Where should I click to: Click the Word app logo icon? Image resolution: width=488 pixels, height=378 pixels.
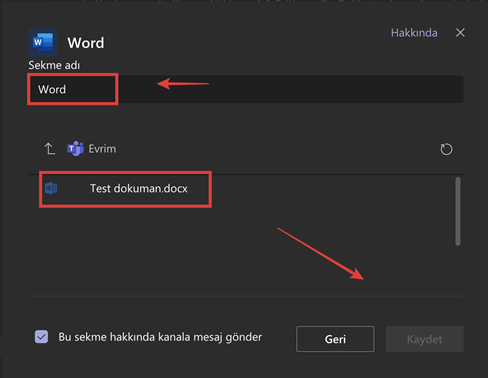click(x=43, y=42)
